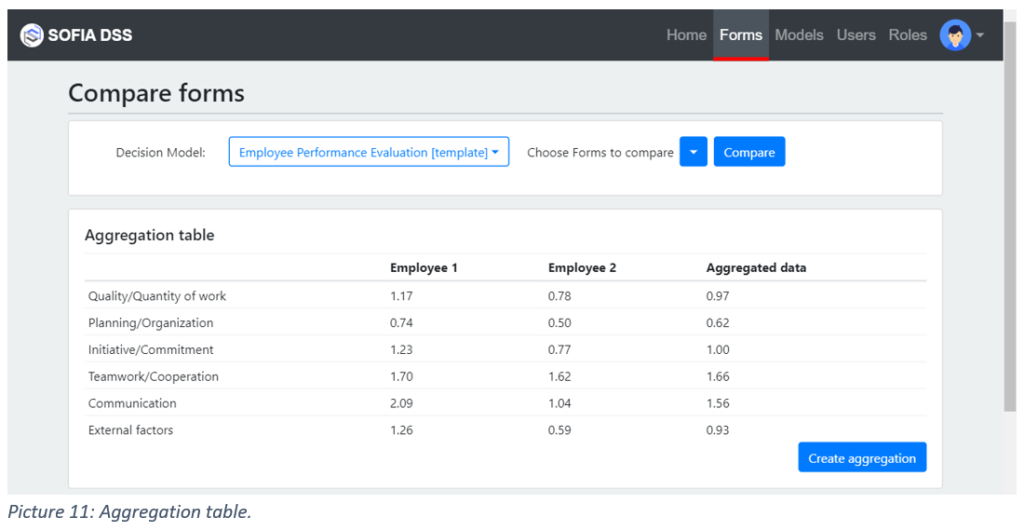Click the Compare button
This screenshot has width=1024, height=531.
[749, 152]
